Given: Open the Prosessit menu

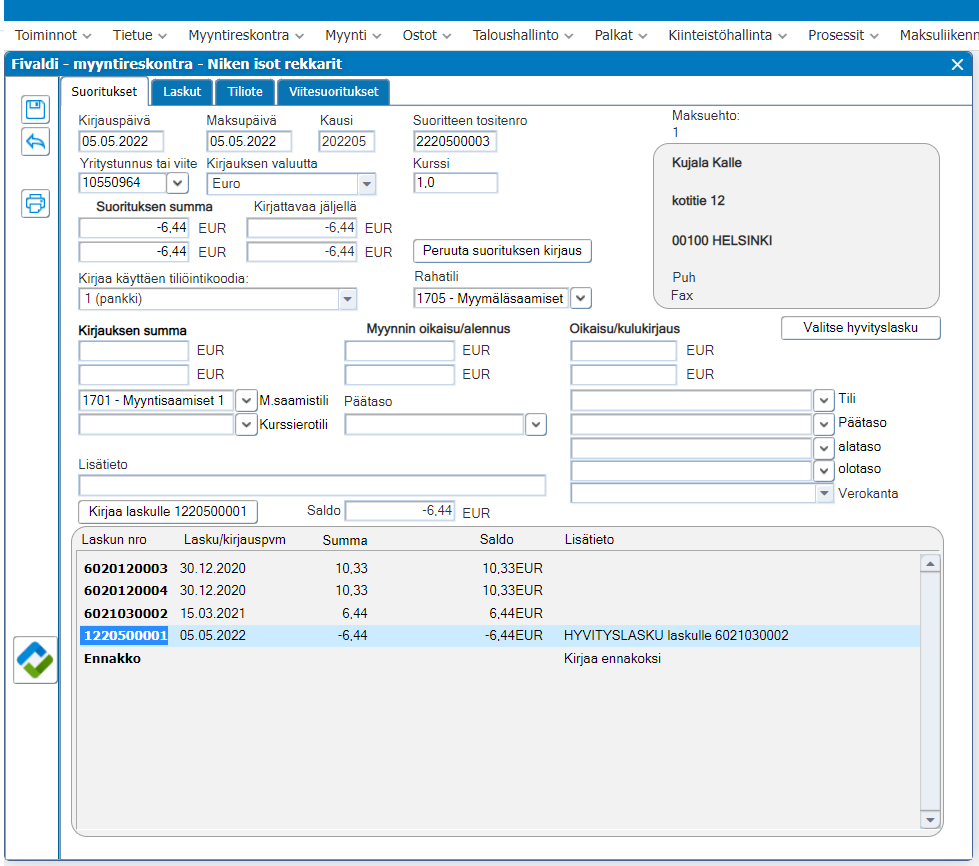Looking at the screenshot, I should tap(843, 36).
